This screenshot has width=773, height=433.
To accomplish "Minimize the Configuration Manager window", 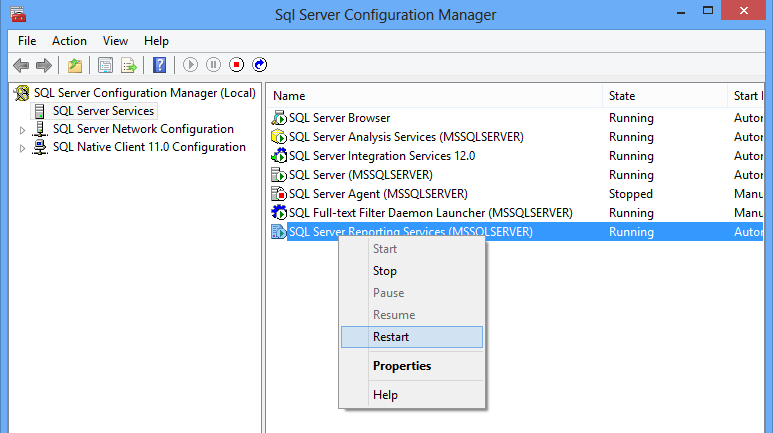I will (x=681, y=11).
